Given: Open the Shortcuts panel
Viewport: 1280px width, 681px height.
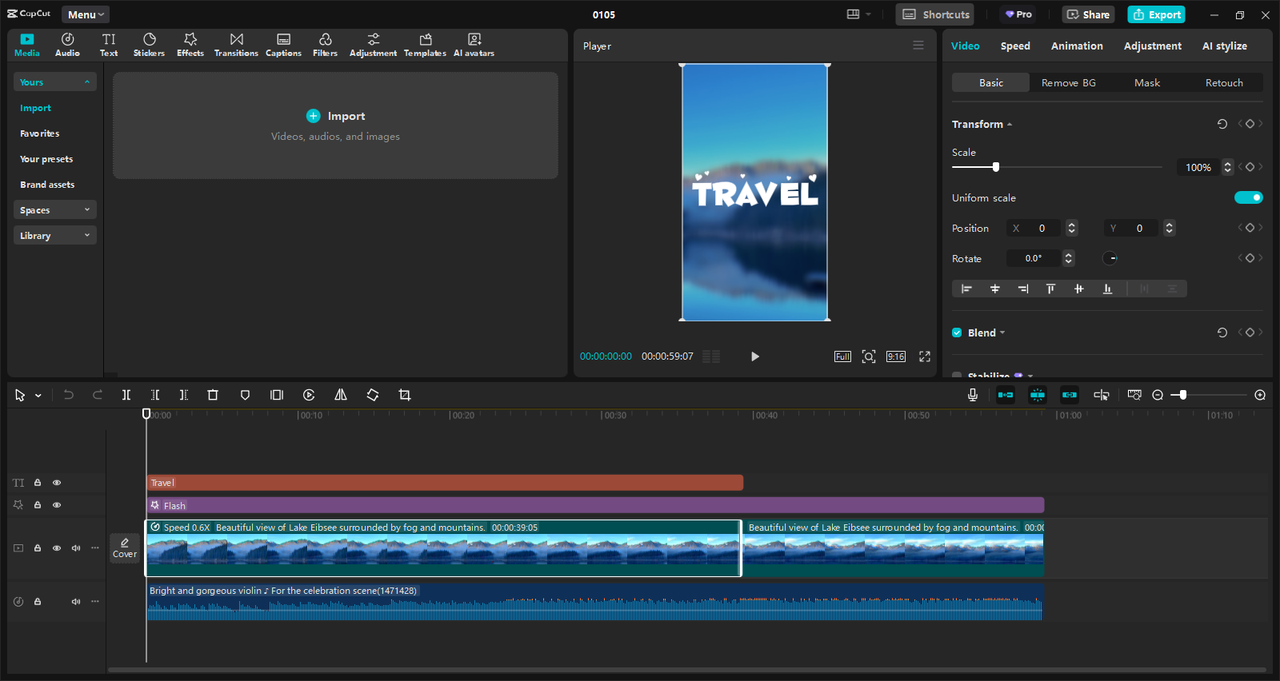Looking at the screenshot, I should 935,14.
